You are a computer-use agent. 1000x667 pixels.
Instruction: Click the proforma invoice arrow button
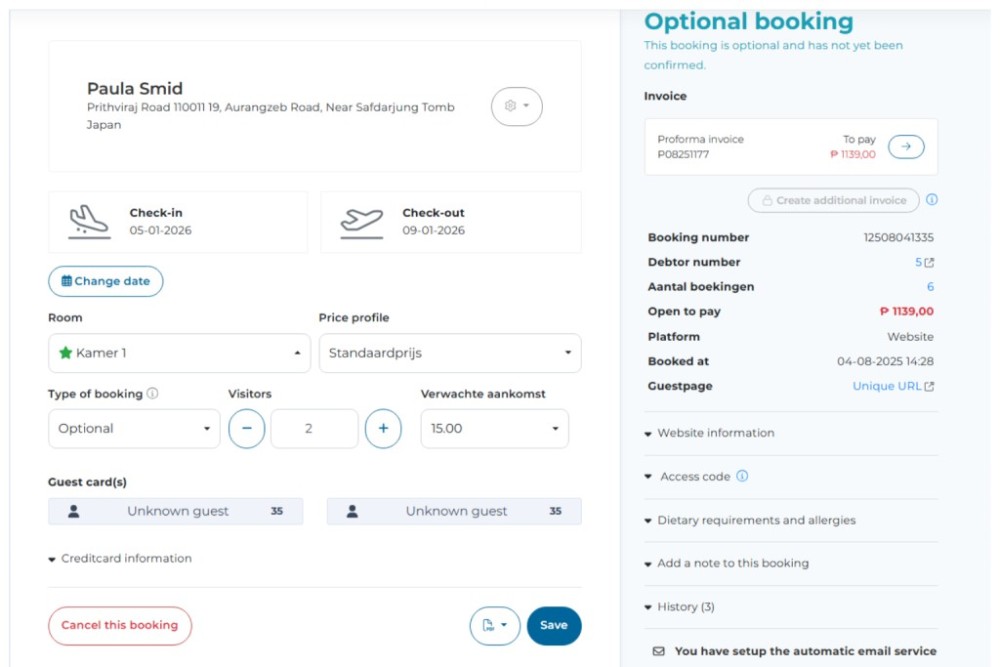click(x=906, y=147)
